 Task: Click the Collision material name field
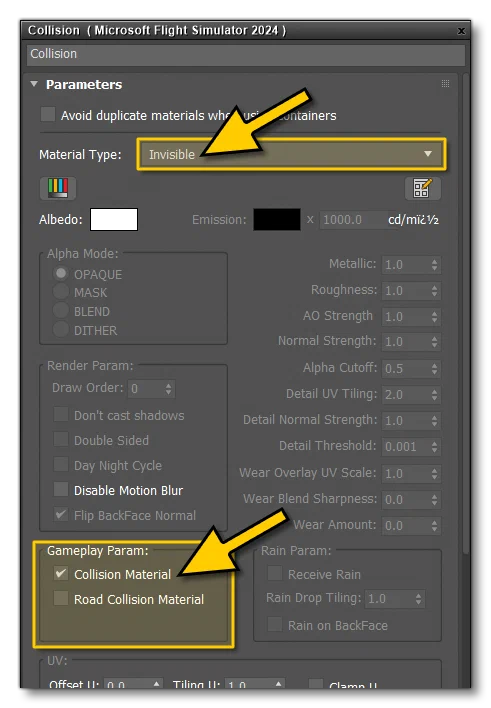pyautogui.click(x=246, y=54)
